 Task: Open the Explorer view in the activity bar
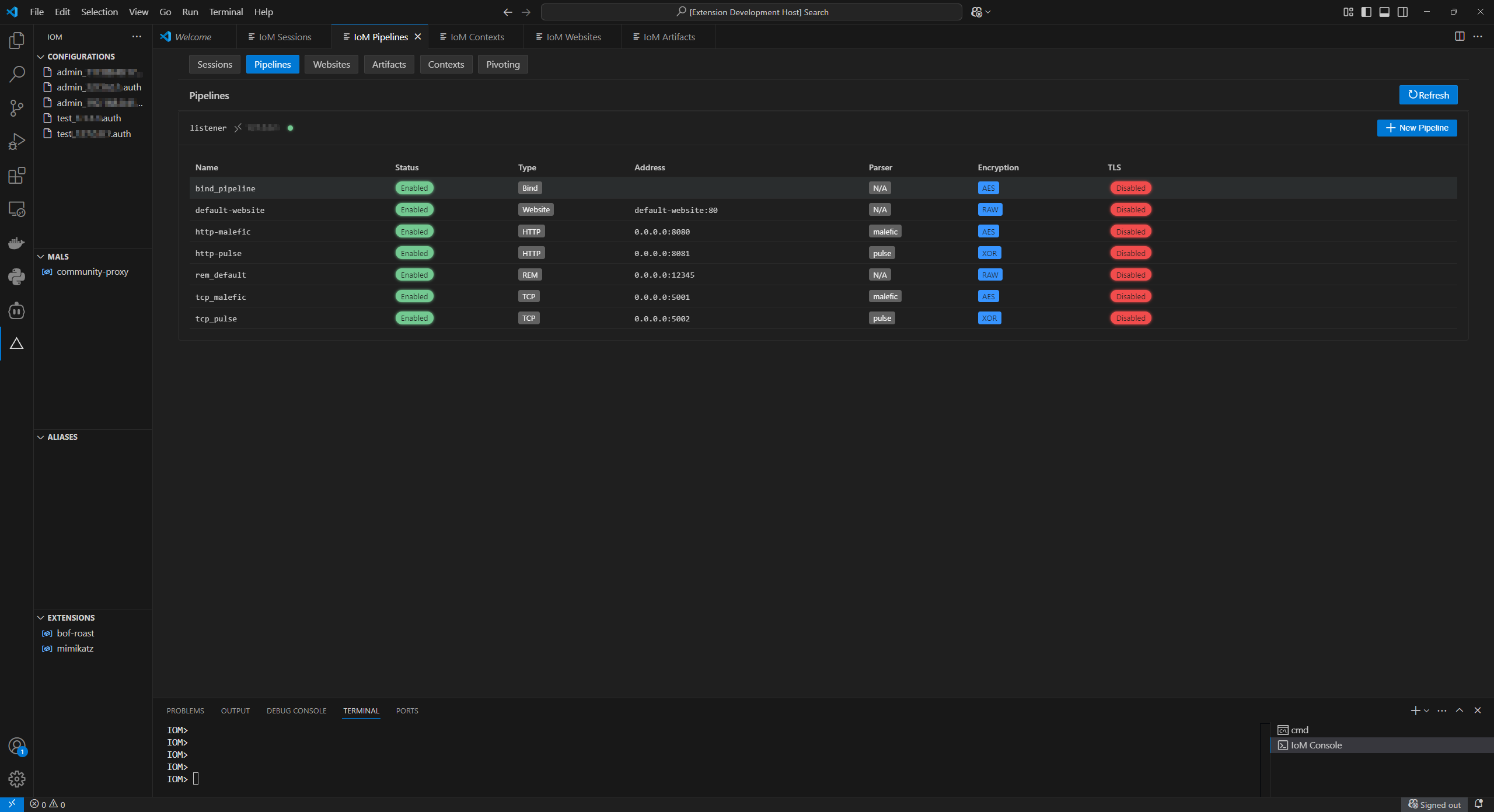coord(17,40)
